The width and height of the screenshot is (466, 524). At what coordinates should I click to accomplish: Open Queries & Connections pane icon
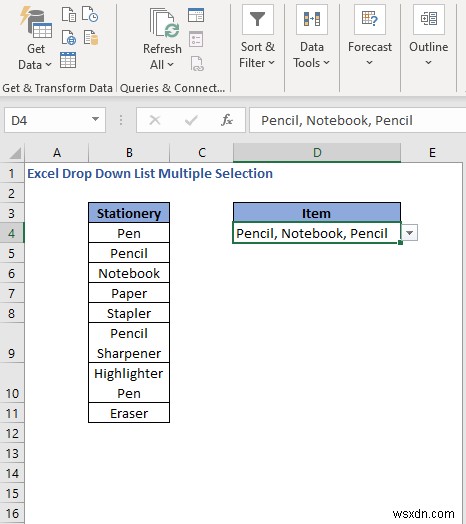(196, 15)
